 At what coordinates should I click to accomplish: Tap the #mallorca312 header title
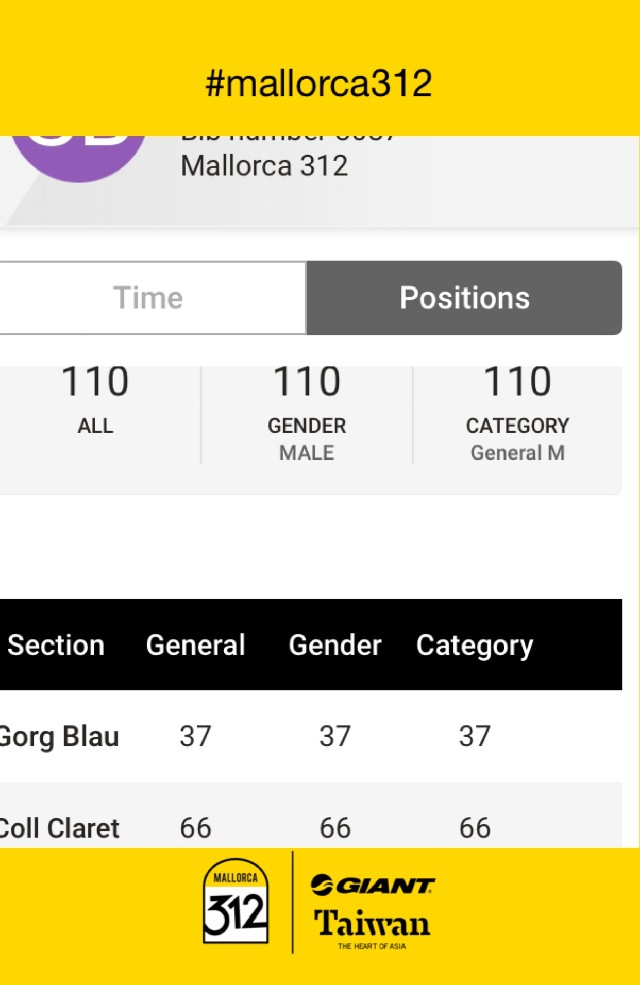(319, 83)
